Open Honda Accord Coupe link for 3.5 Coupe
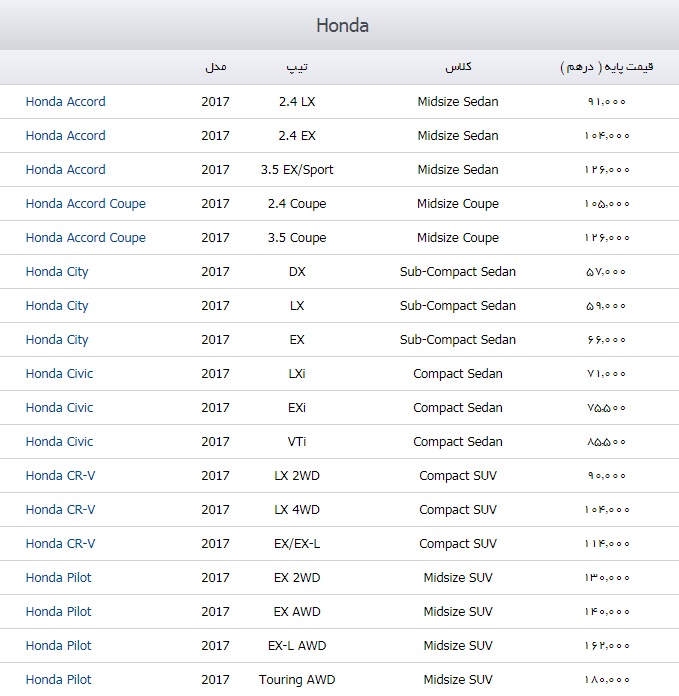Viewport: 679px width, 696px height. (x=86, y=238)
